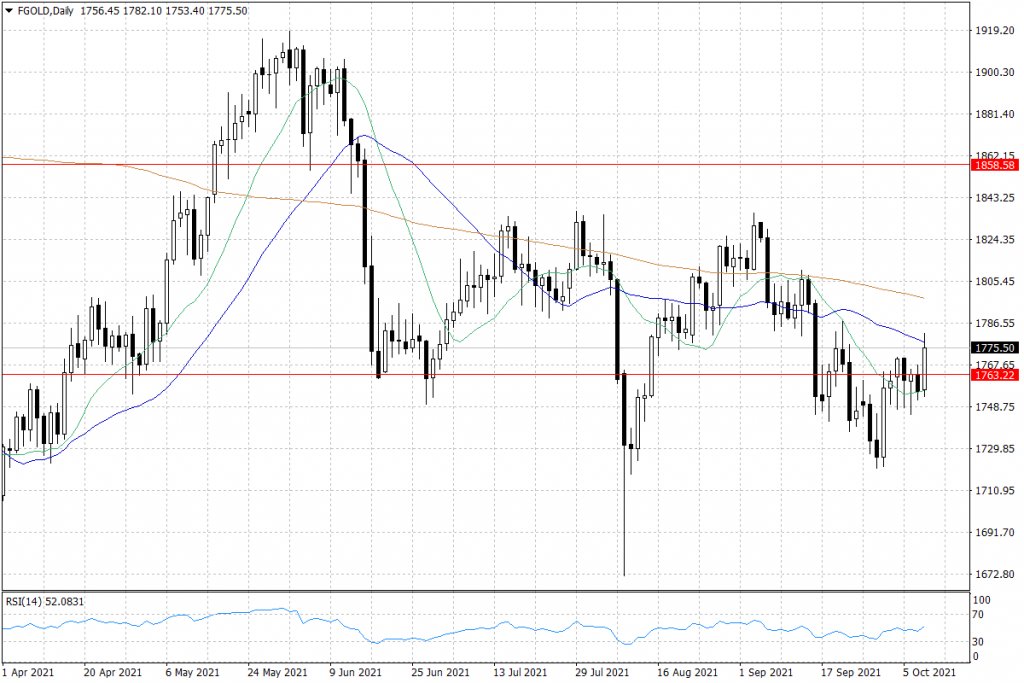
Task: Click the 1881.40 price axis label
Action: [995, 114]
